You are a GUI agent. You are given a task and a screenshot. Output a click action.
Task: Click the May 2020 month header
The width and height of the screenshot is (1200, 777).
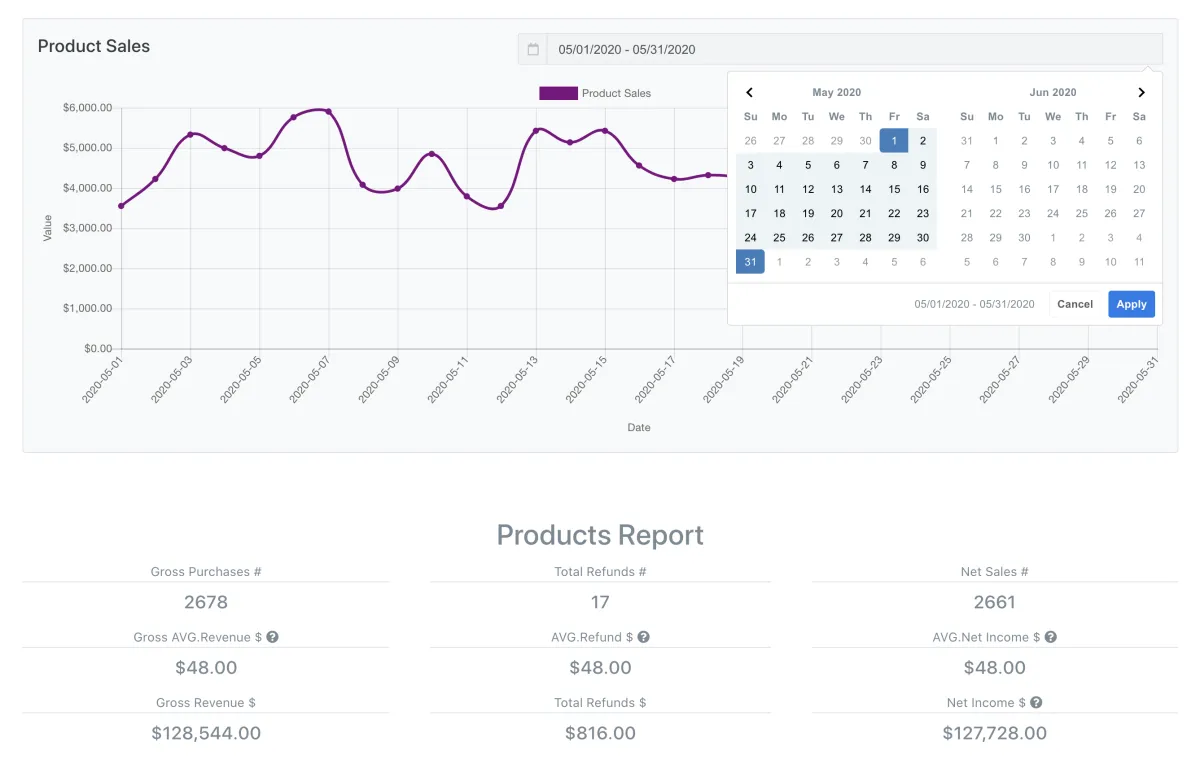pyautogui.click(x=836, y=92)
